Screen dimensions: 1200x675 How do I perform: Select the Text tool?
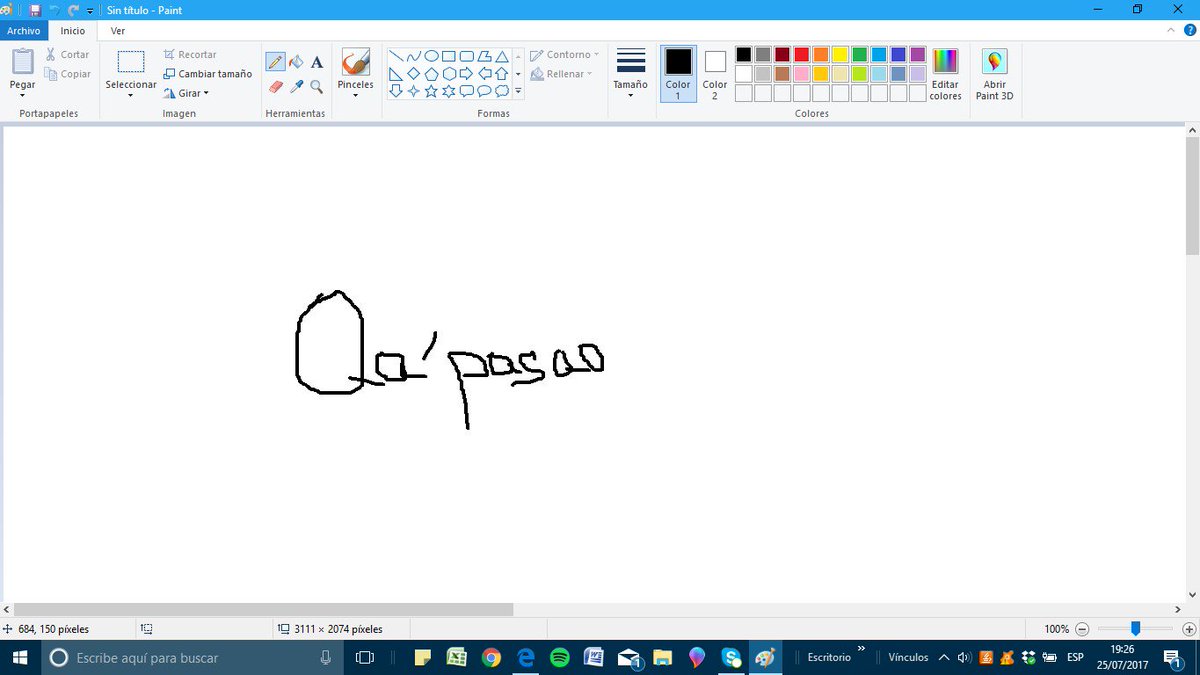317,62
